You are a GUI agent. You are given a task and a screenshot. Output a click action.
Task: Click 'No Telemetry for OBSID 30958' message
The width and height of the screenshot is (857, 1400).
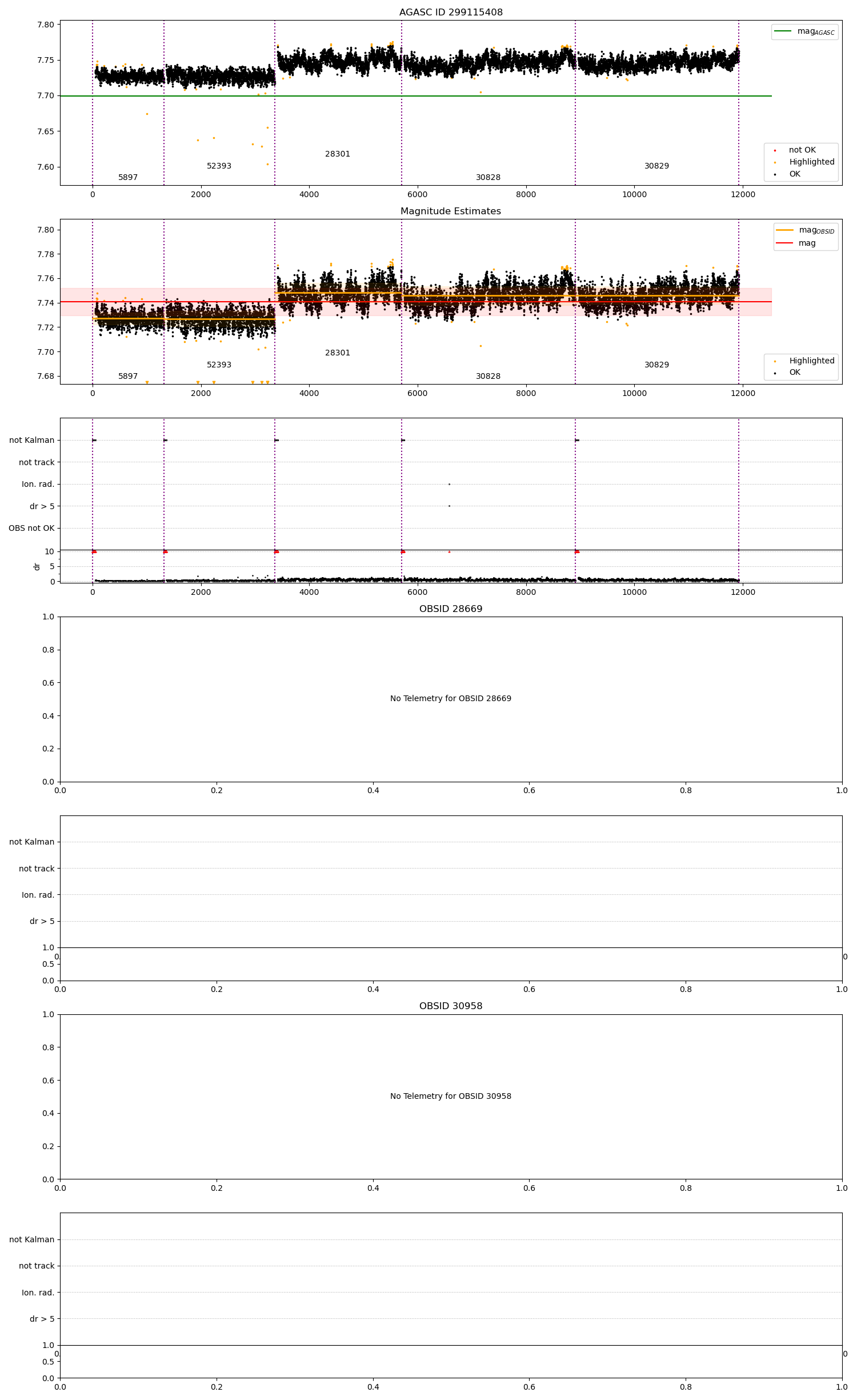(x=451, y=1096)
